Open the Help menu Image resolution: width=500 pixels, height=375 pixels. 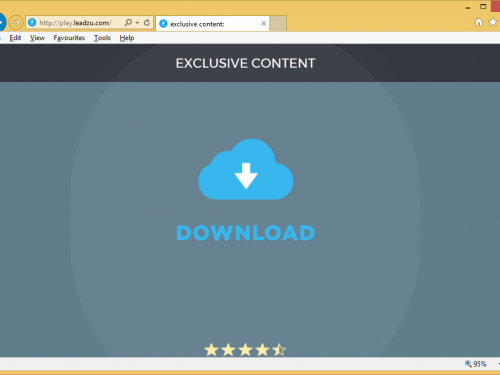pos(127,38)
